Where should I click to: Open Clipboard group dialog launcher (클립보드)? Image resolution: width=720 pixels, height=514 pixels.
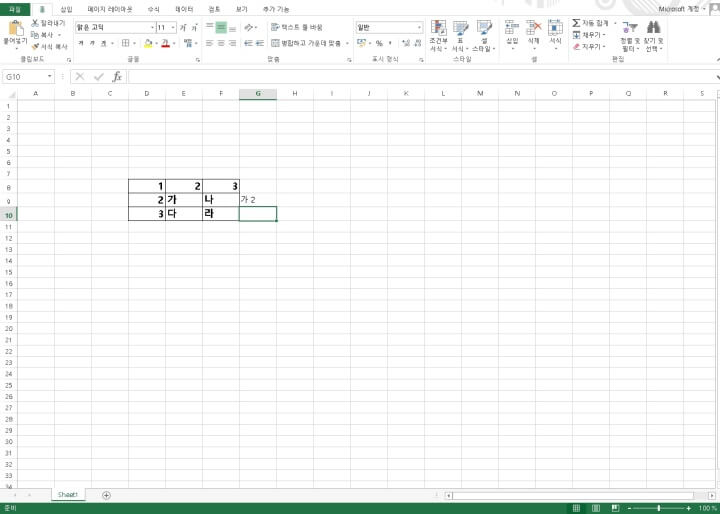[x=69, y=60]
